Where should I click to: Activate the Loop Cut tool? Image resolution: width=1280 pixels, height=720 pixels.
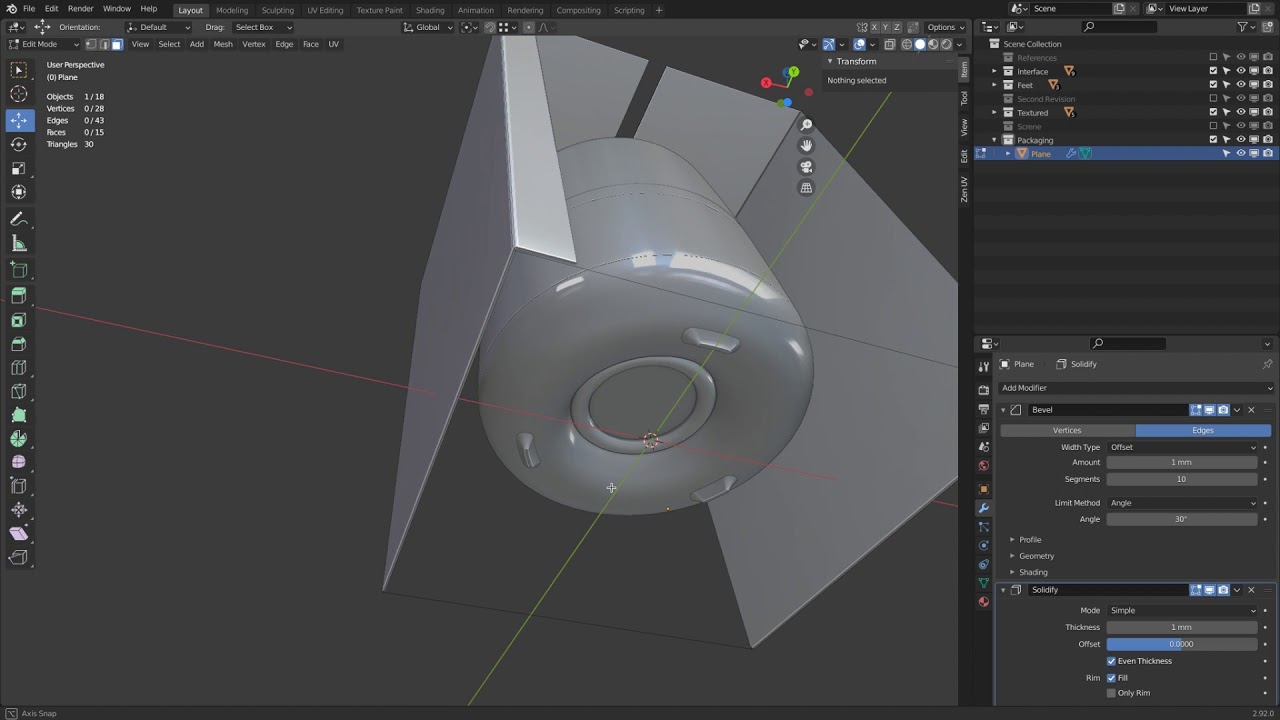pyautogui.click(x=18, y=367)
